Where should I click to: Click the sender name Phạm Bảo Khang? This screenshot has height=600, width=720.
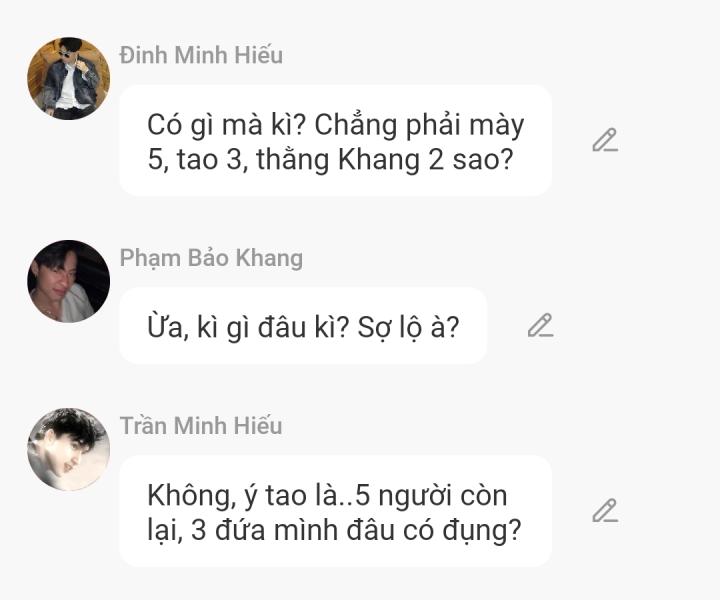coord(211,258)
